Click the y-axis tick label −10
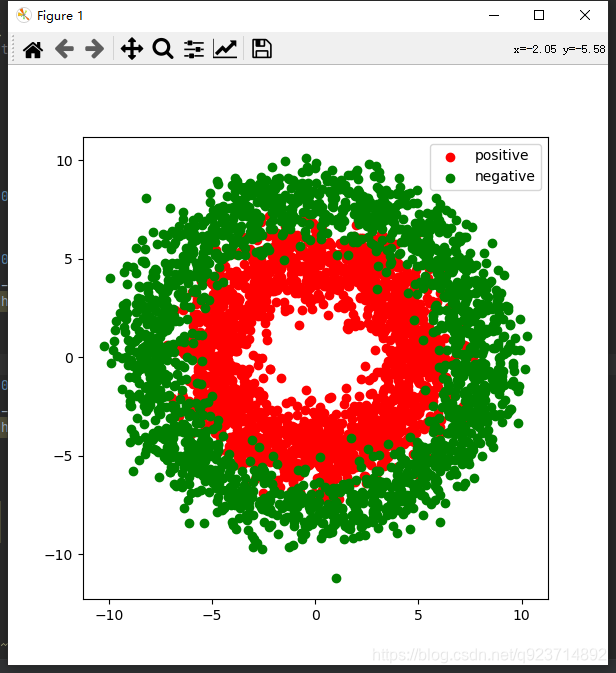Viewport: 616px width, 673px height. coord(59,555)
